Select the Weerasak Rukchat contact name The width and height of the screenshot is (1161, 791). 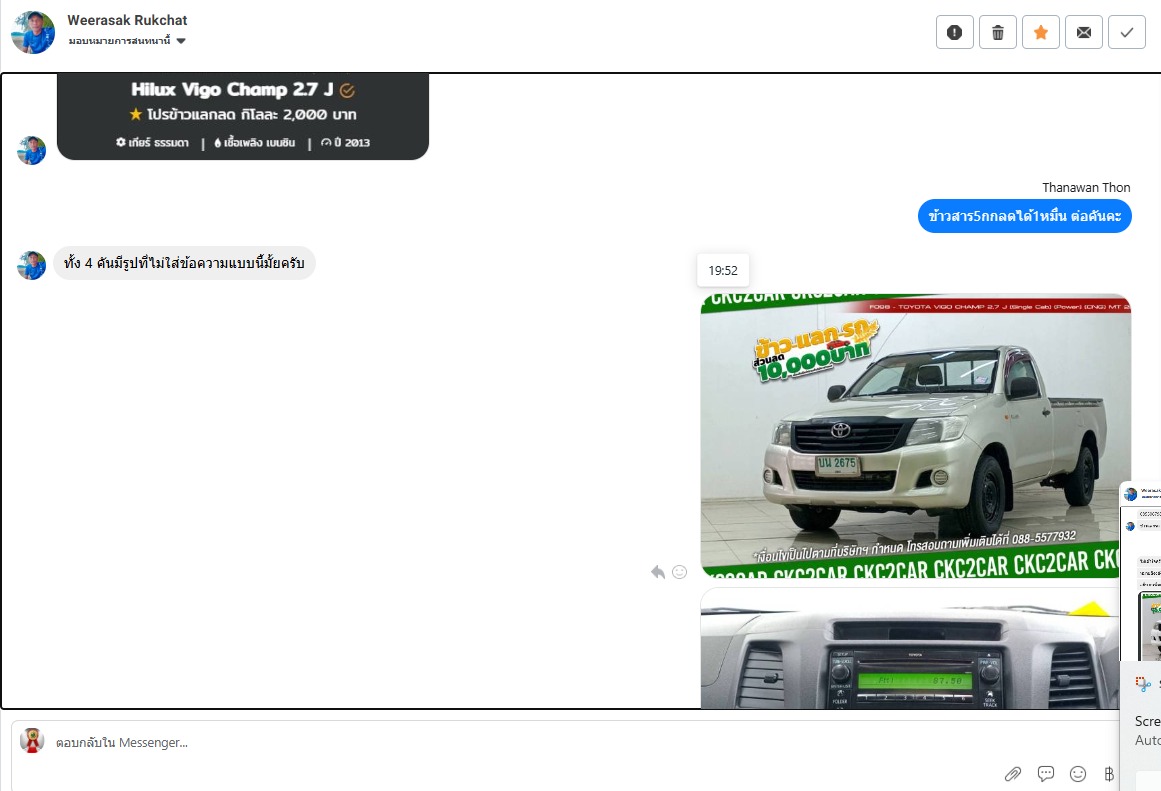pos(127,20)
